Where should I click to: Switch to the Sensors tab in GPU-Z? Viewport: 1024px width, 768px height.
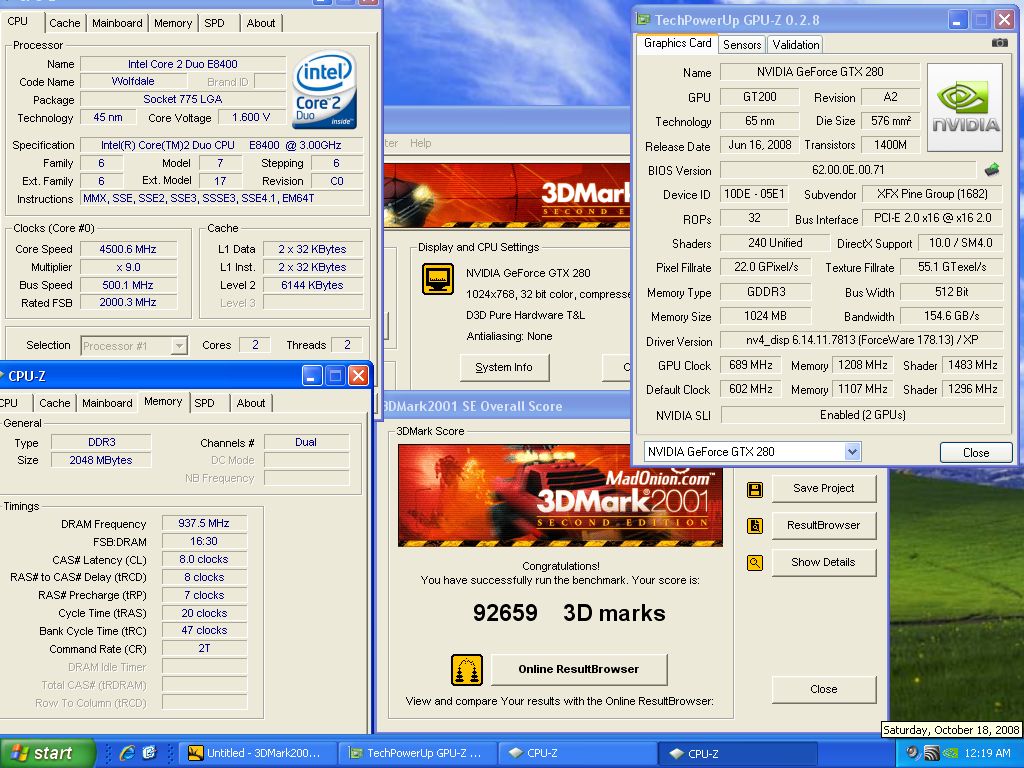pos(742,44)
